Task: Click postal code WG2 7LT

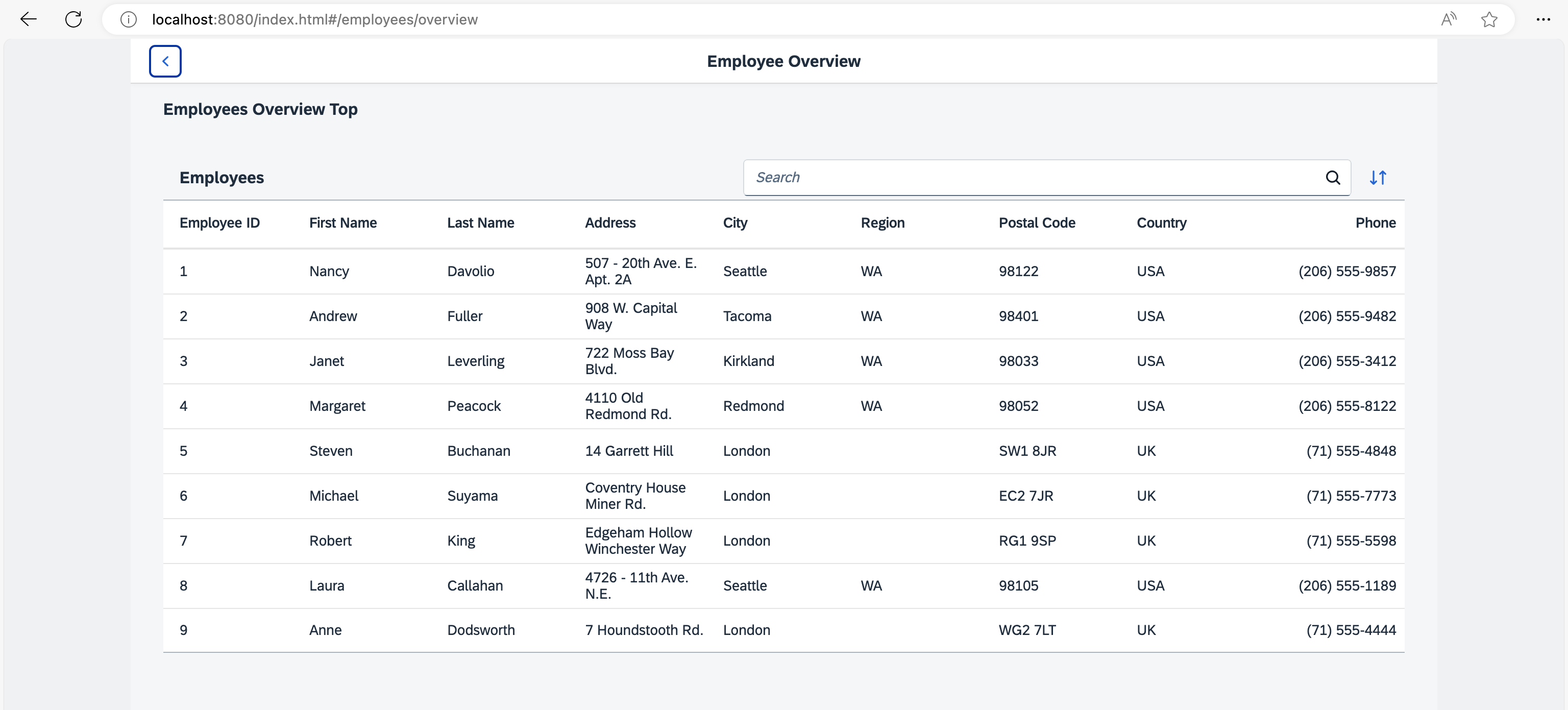Action: [1027, 630]
